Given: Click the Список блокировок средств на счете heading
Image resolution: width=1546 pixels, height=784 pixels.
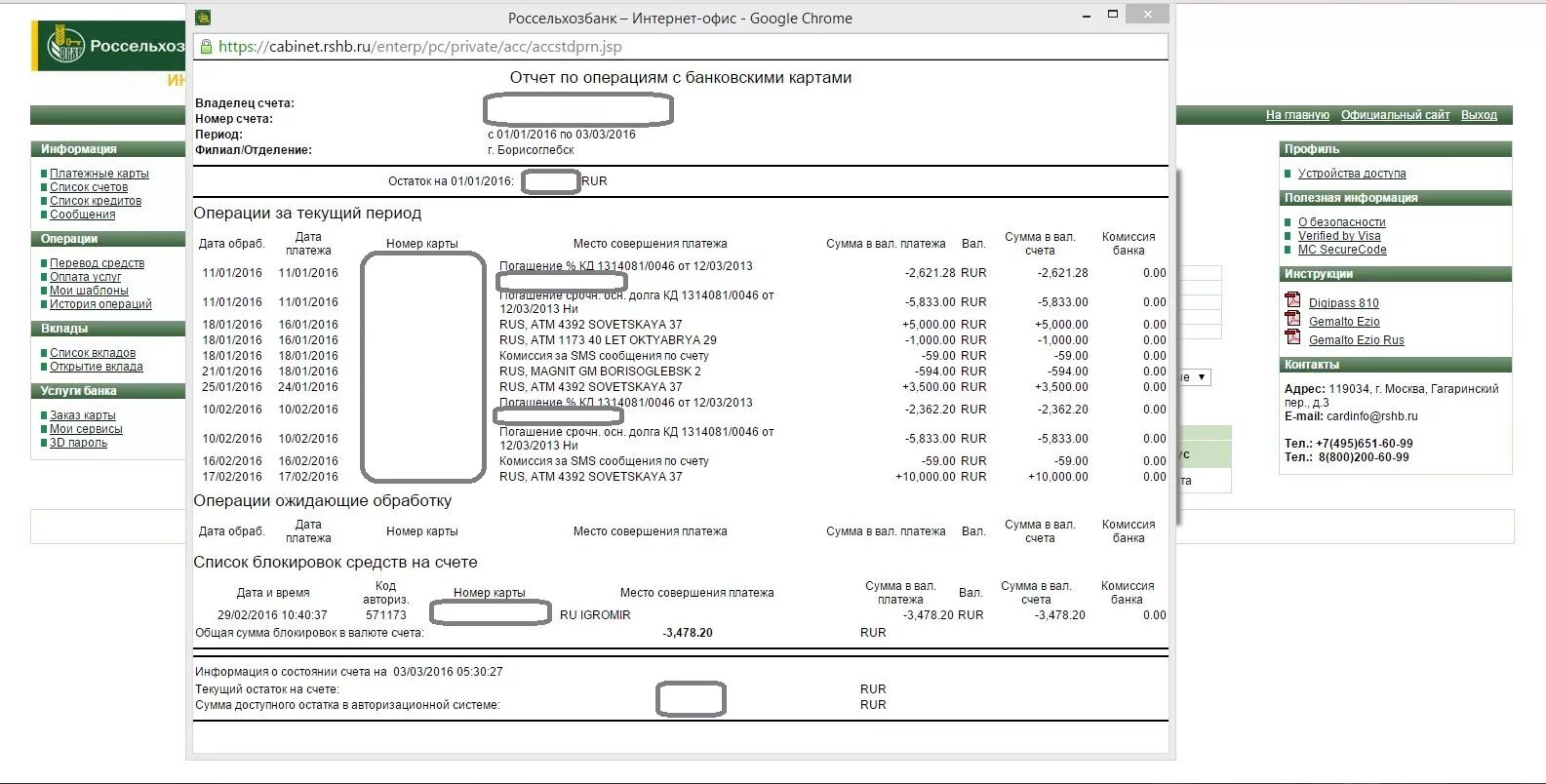Looking at the screenshot, I should click(x=336, y=563).
